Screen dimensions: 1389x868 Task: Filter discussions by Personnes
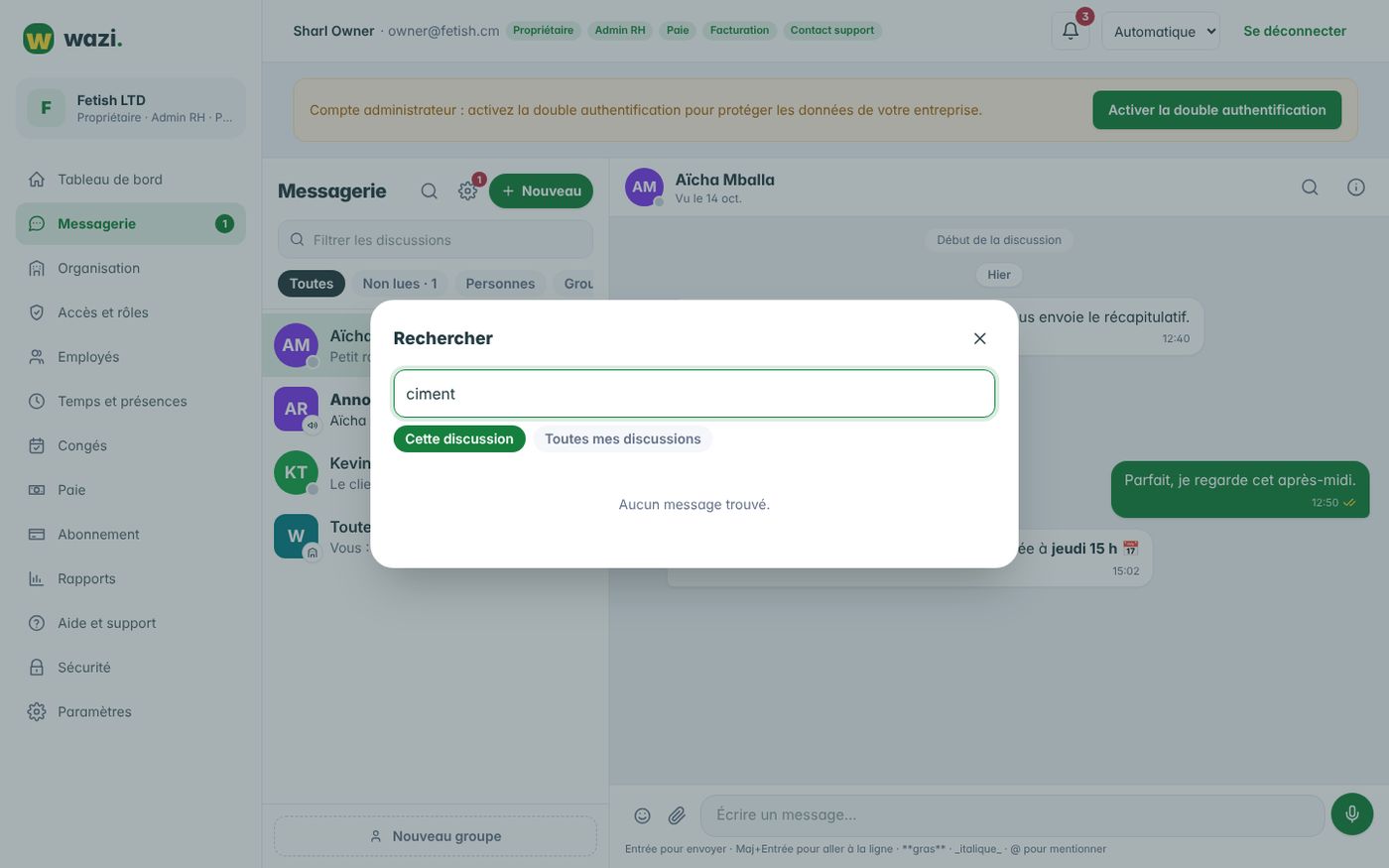[500, 284]
